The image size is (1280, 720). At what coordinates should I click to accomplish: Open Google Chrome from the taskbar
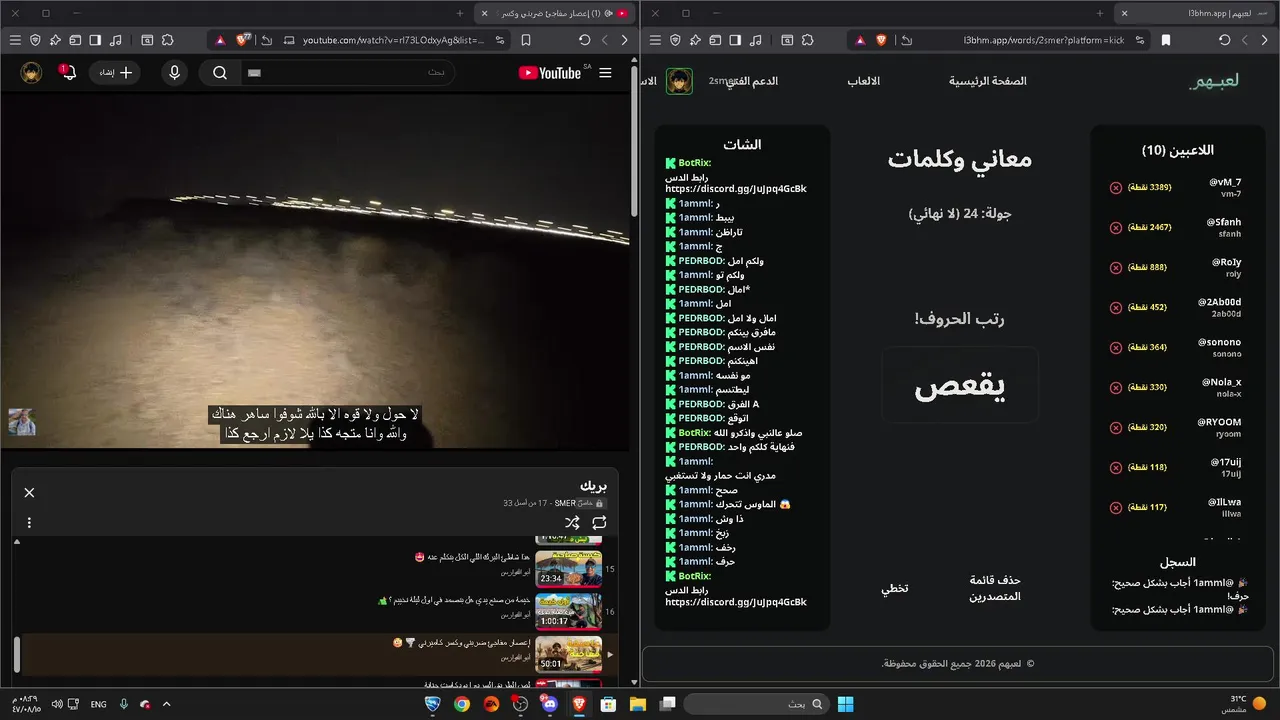pyautogui.click(x=461, y=704)
